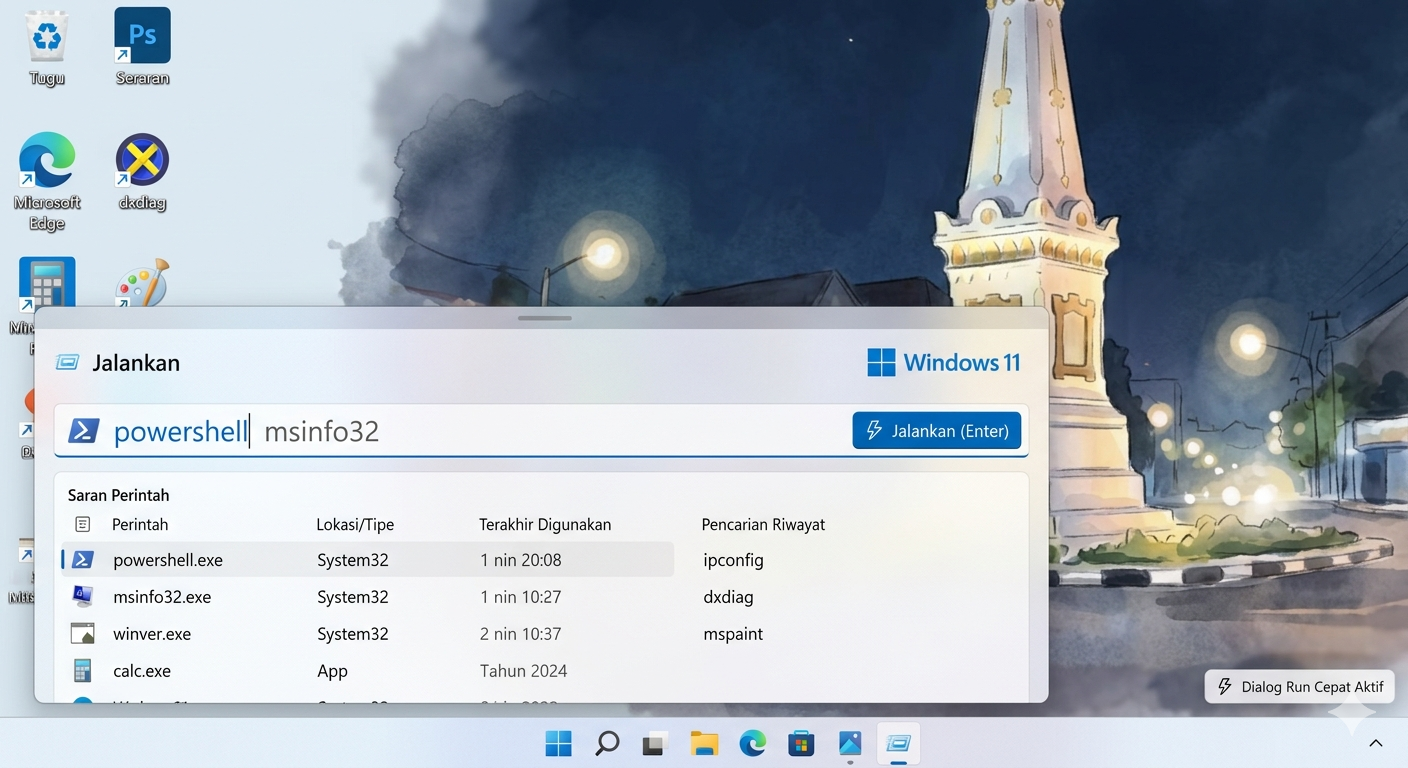Open File Explorer from taskbar

(704, 743)
